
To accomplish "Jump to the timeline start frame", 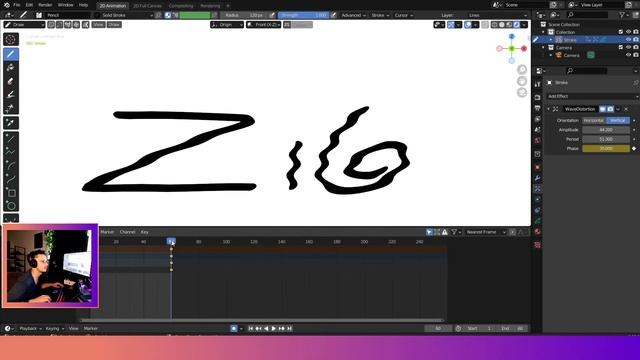I will 251,328.
